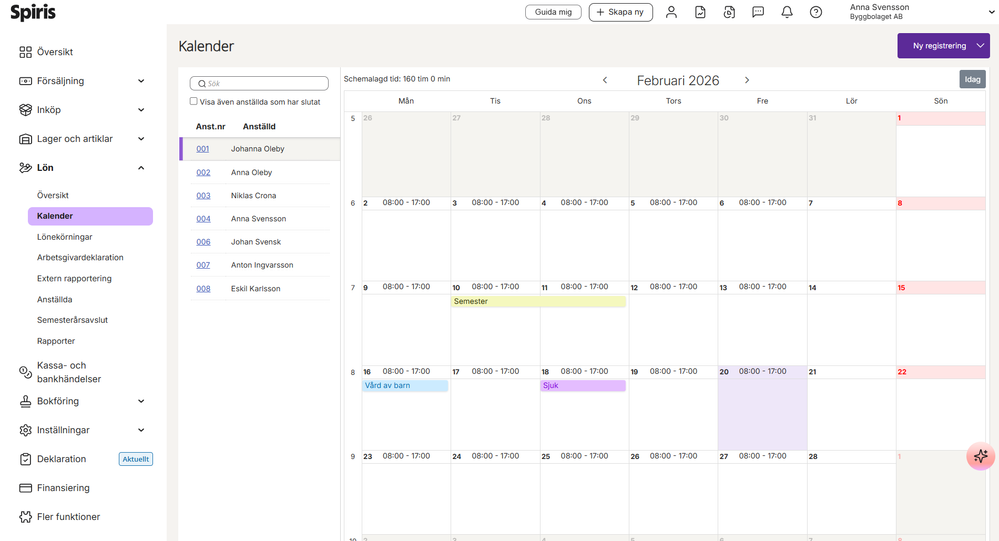Open the Ny registrering dropdown arrow
The width and height of the screenshot is (999, 541).
point(981,46)
